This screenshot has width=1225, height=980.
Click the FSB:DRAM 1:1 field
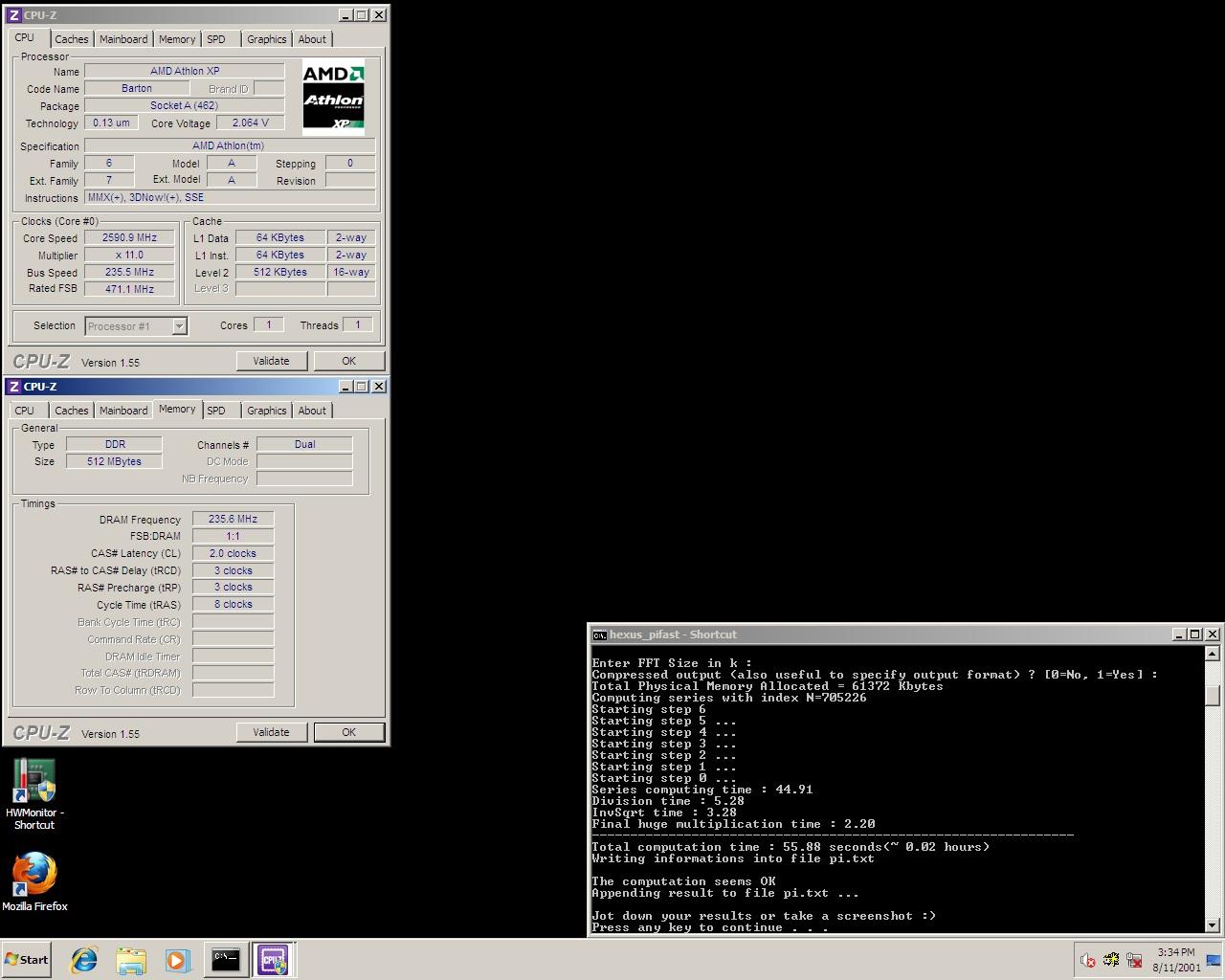[x=234, y=537]
